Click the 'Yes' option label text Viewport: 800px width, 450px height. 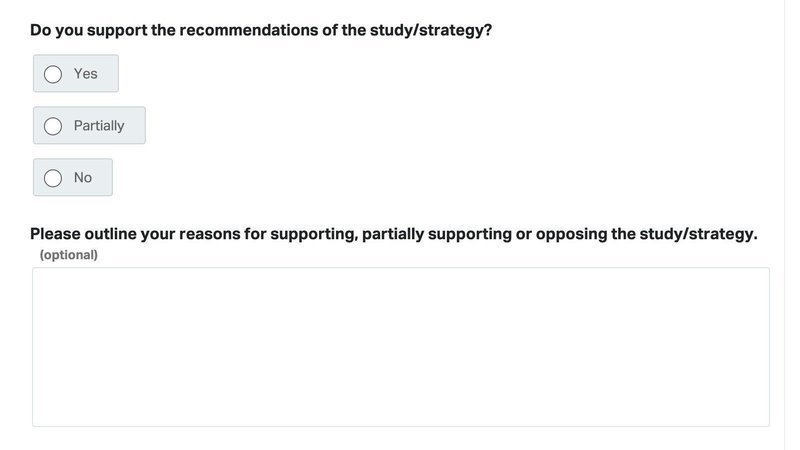point(86,74)
